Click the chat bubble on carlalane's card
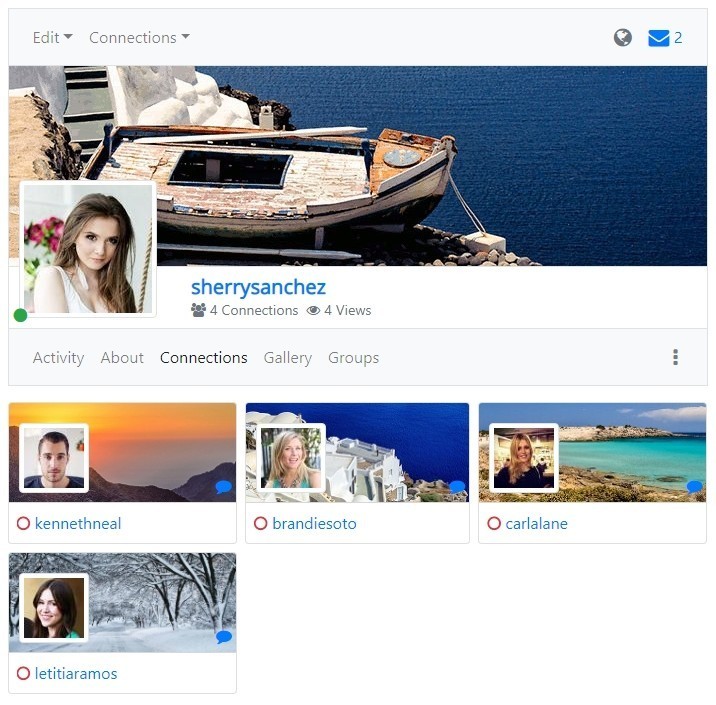The height and width of the screenshot is (705, 716). pos(694,487)
